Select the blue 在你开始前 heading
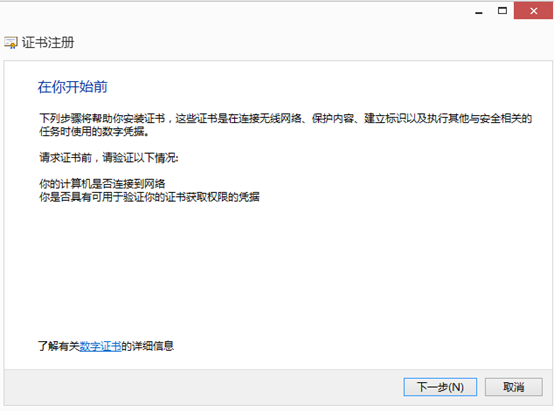 tap(72, 87)
